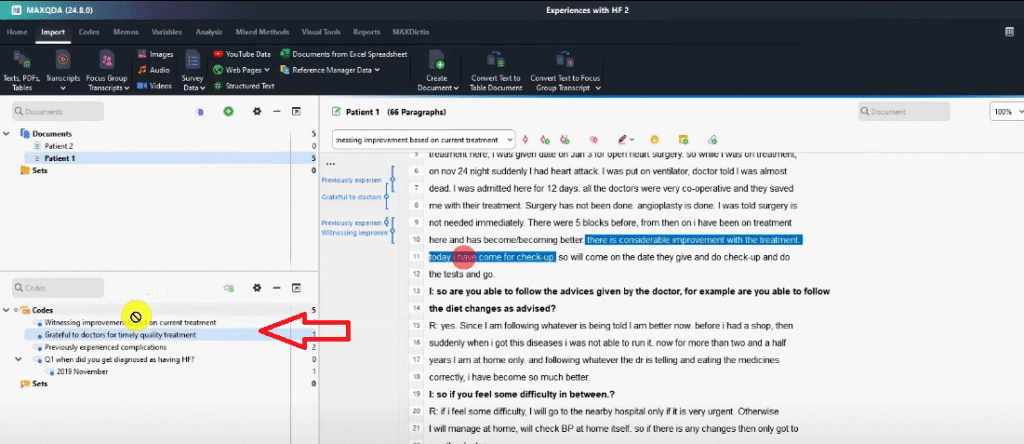Click Convert Text to Table Document
The height and width of the screenshot is (444, 1024).
pyautogui.click(x=496, y=70)
